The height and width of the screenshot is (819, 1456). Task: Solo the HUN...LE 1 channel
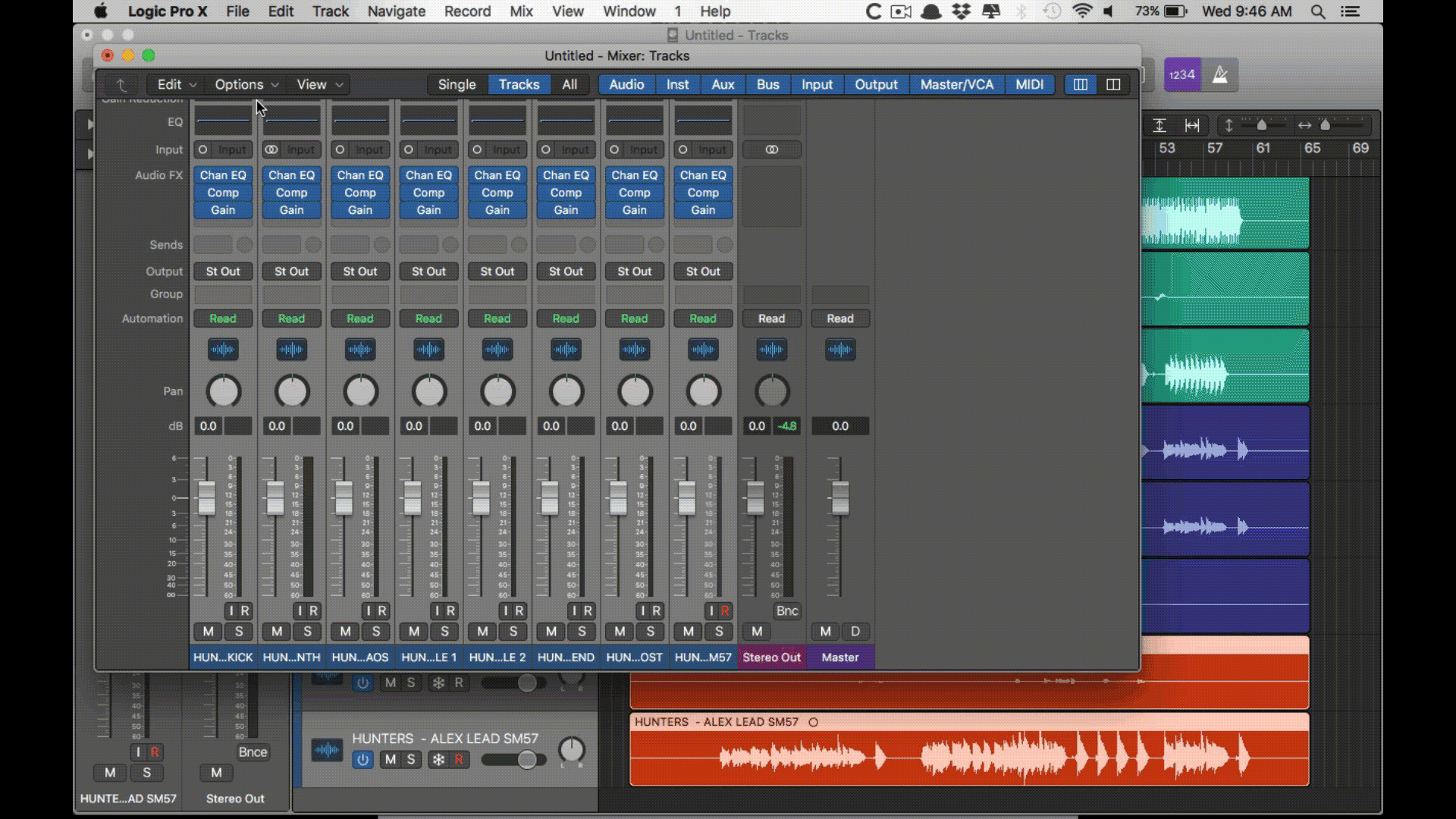(x=444, y=631)
